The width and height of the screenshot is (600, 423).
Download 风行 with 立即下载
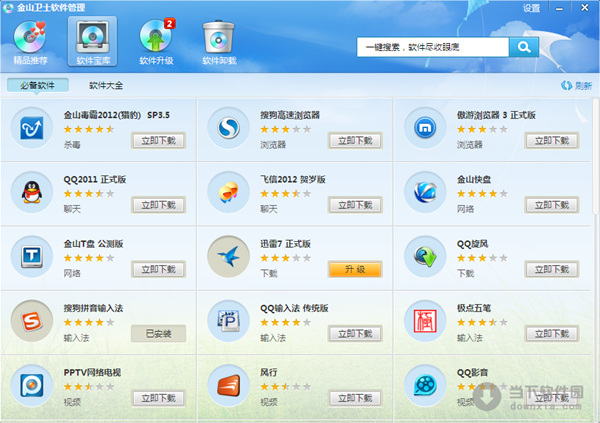point(355,398)
